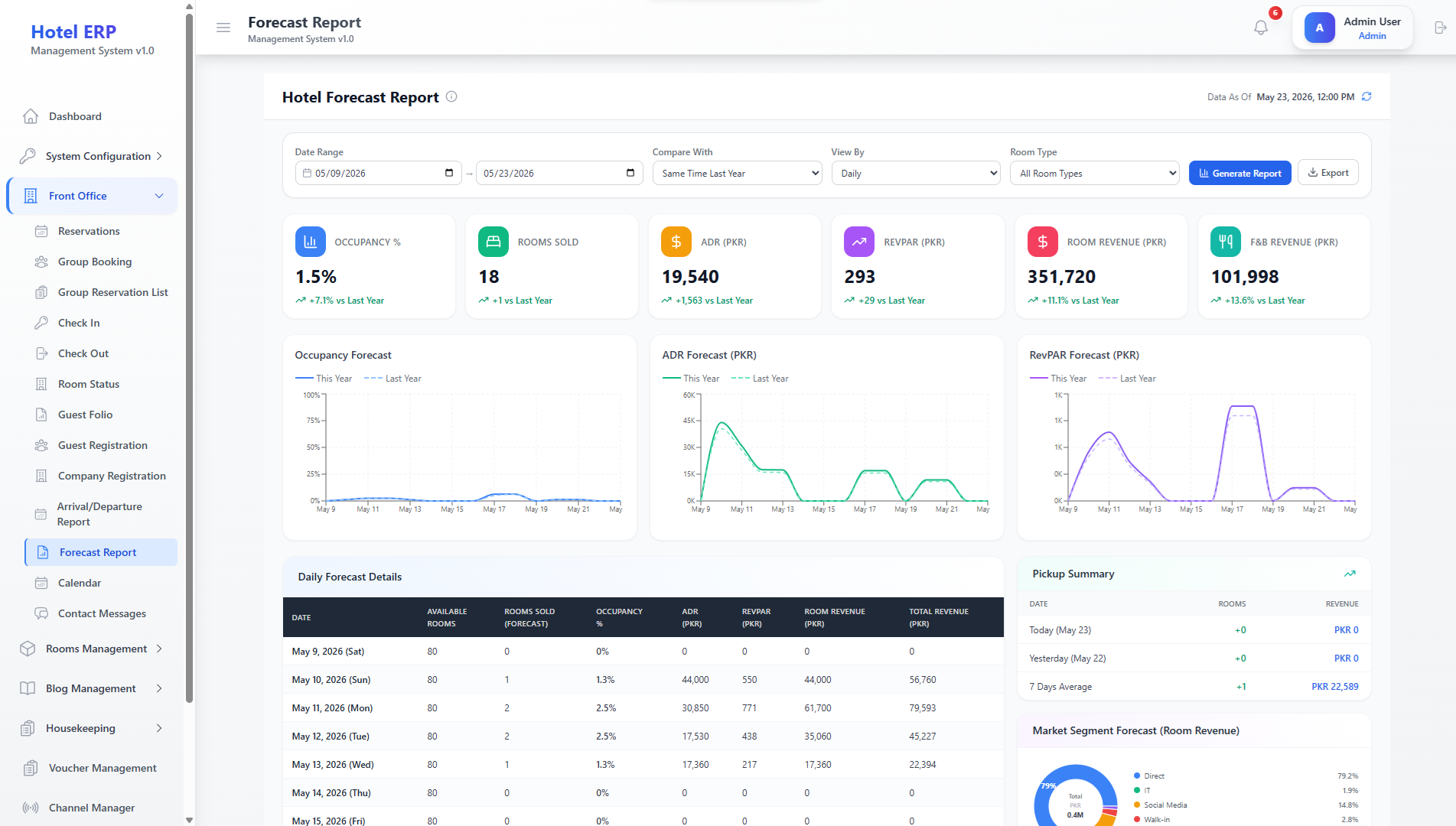Image resolution: width=1456 pixels, height=826 pixels.
Task: Toggle This Year legend in RevPAR Forecast
Action: click(1058, 379)
